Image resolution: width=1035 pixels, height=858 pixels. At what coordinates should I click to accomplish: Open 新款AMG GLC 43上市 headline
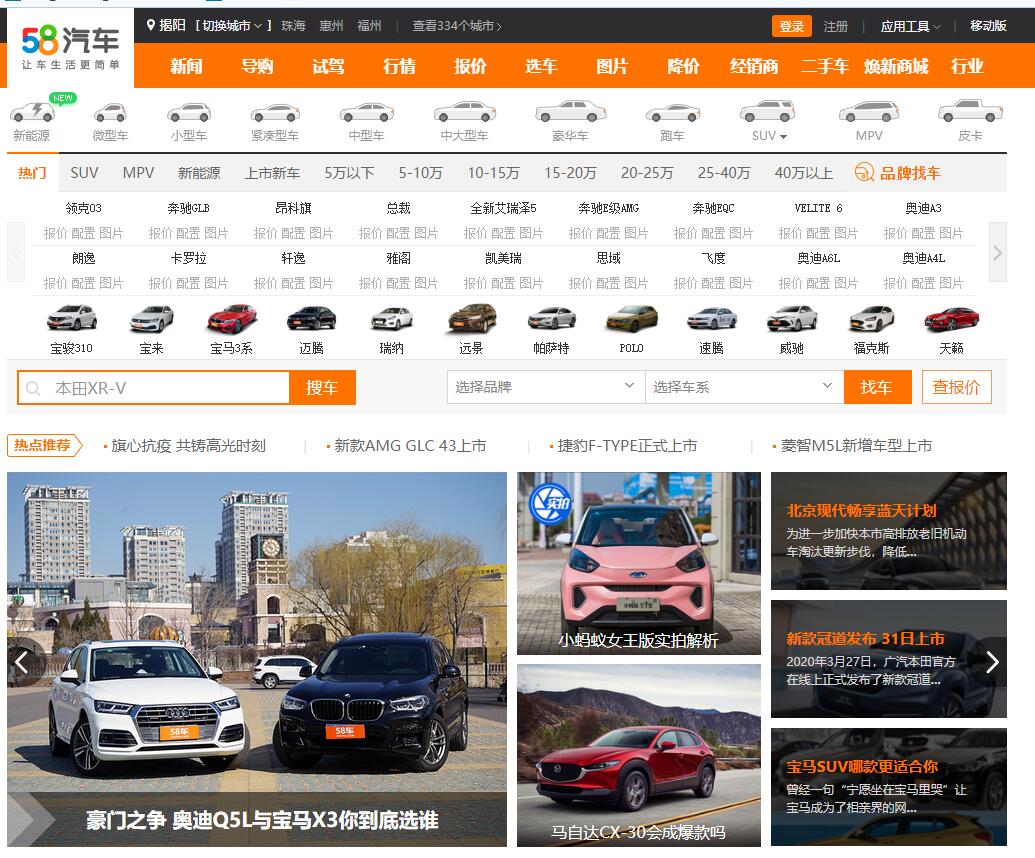click(x=410, y=446)
